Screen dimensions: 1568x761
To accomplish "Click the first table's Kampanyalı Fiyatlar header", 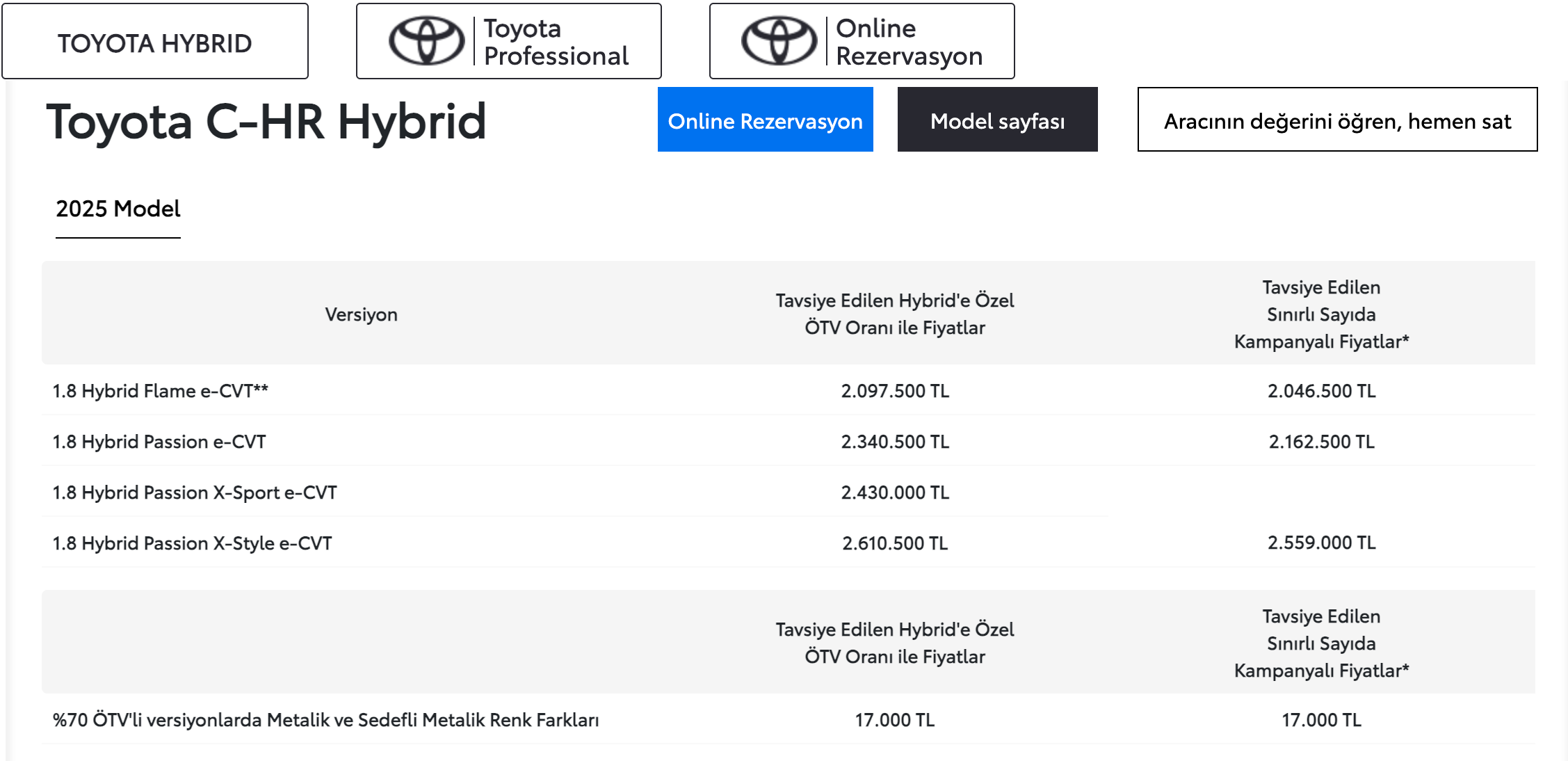I will click(x=1321, y=314).
